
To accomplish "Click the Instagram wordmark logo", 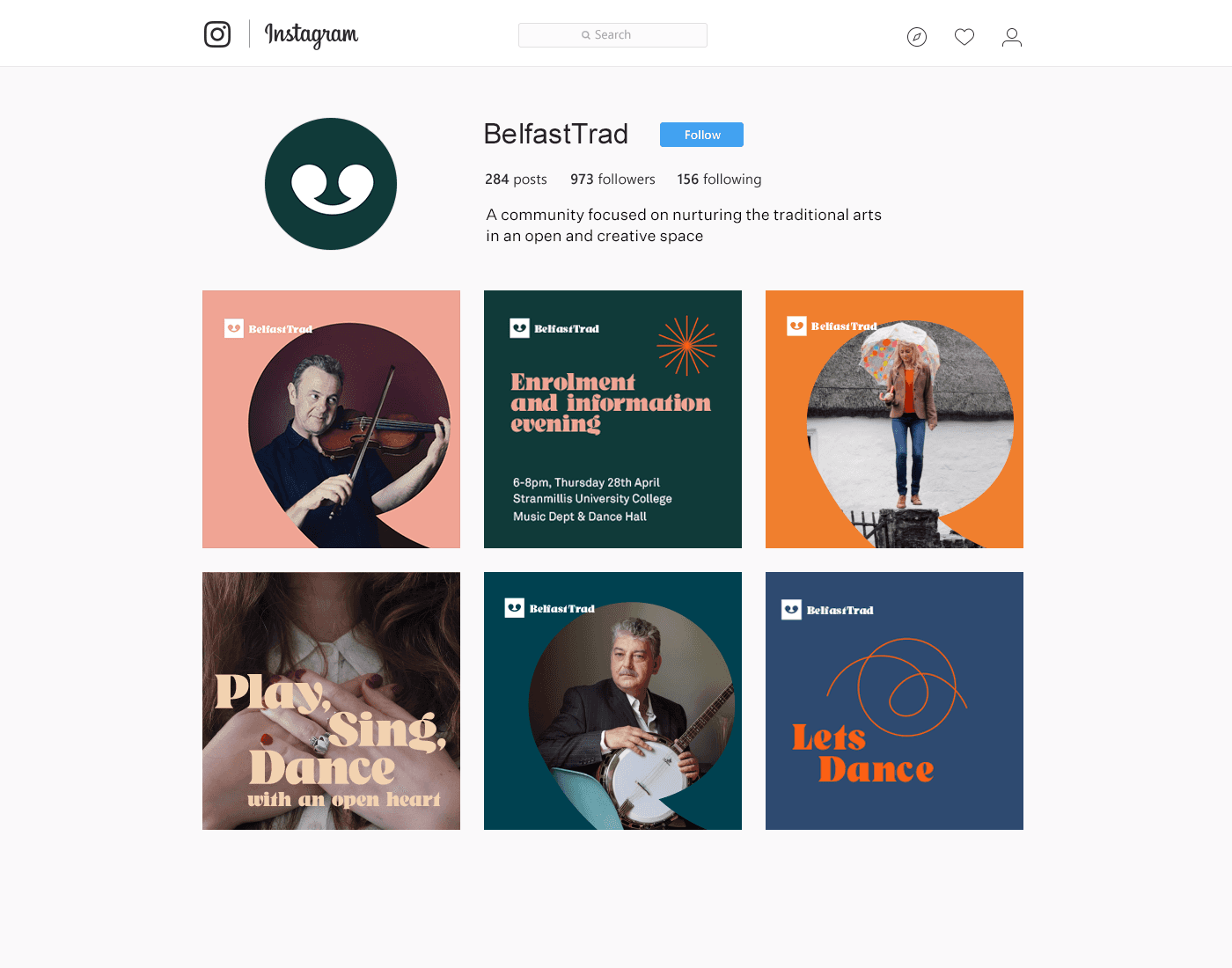I will (x=312, y=35).
